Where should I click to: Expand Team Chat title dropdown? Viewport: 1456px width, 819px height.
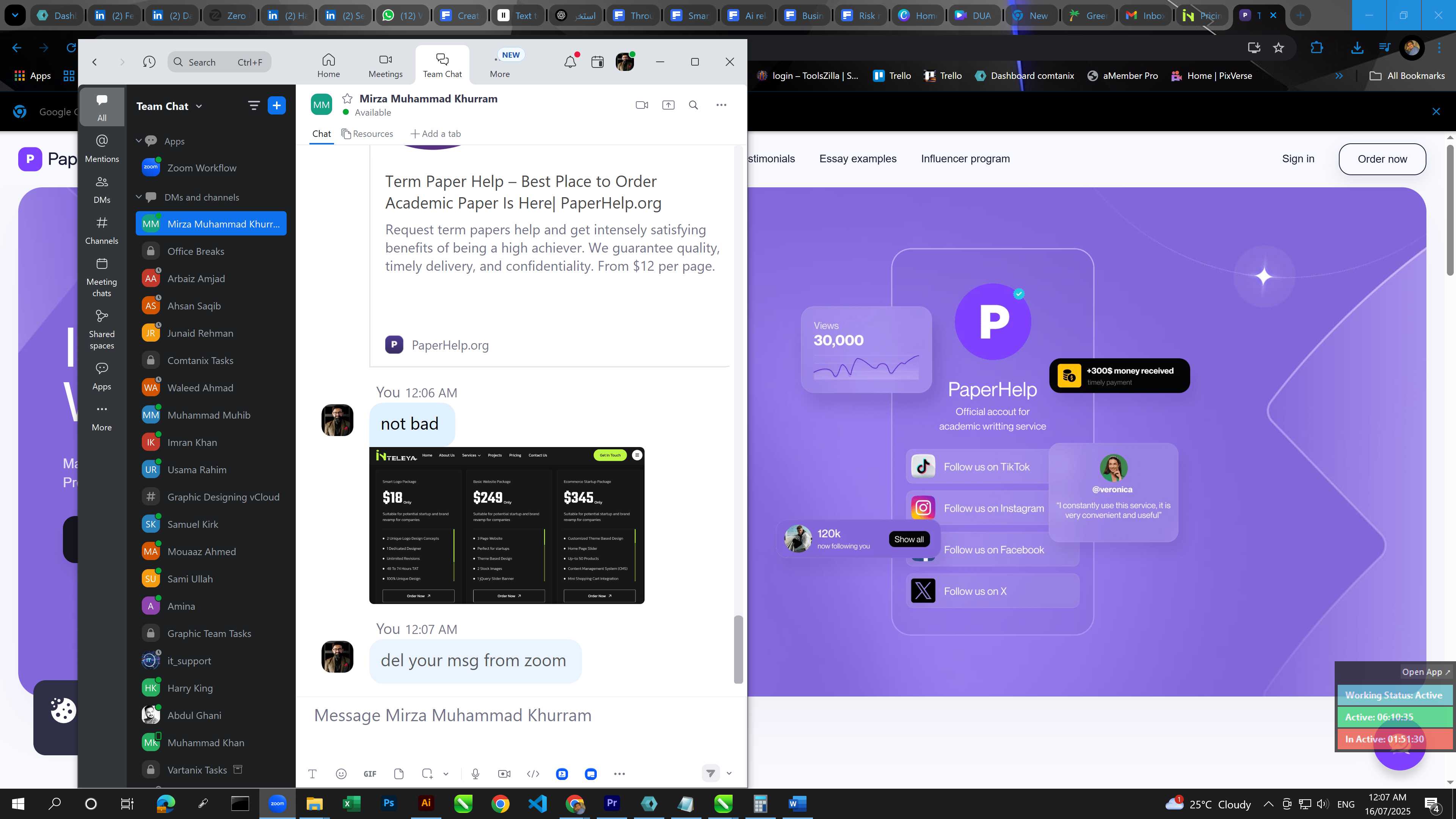click(199, 106)
